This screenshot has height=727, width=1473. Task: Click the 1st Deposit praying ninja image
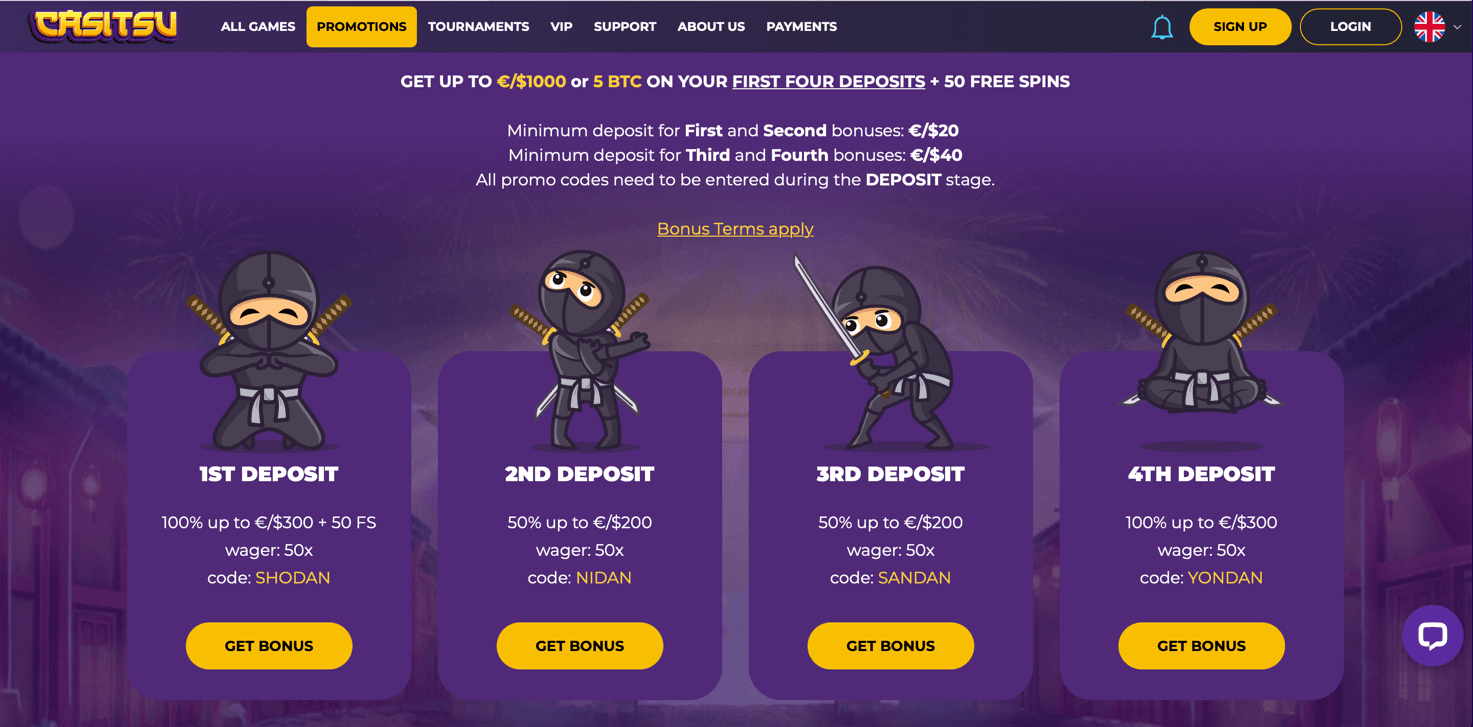click(x=269, y=350)
